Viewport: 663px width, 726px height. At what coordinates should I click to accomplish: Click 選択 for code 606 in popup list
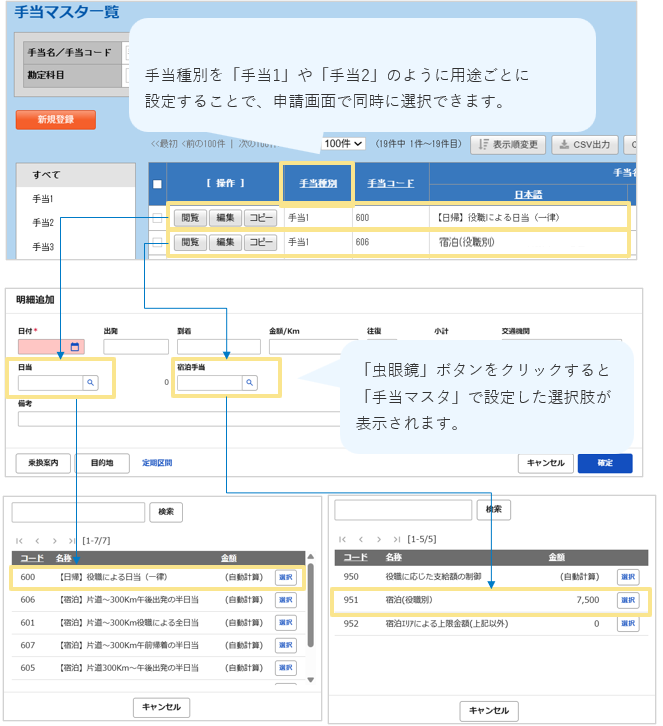(x=286, y=600)
